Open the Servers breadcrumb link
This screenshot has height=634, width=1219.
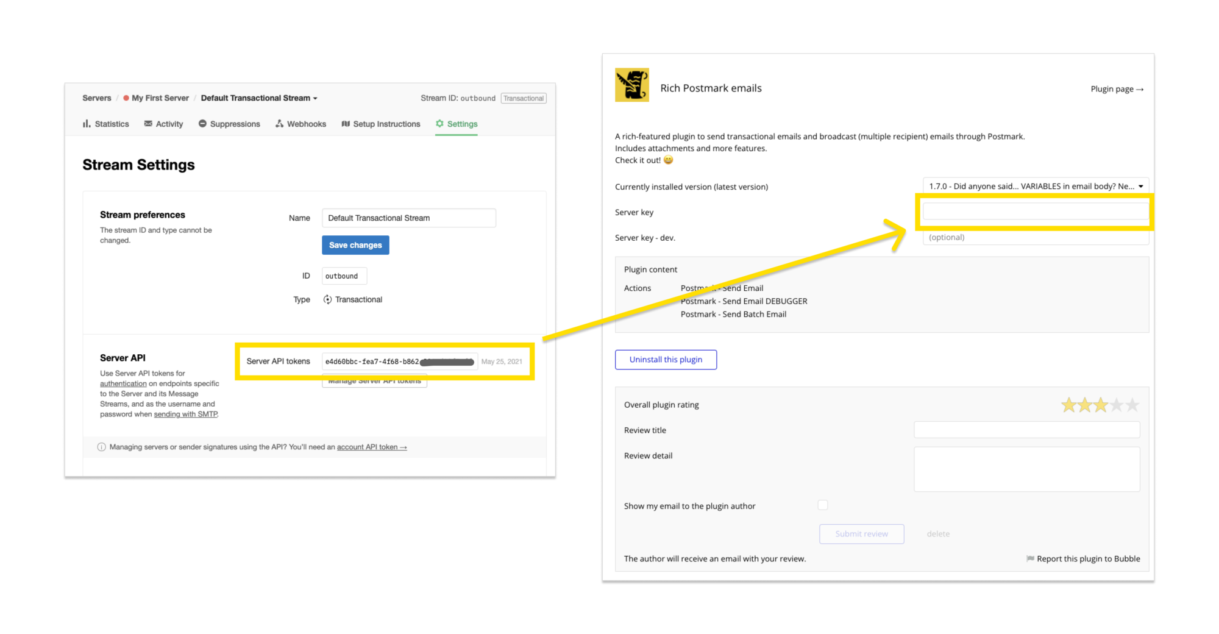click(96, 98)
